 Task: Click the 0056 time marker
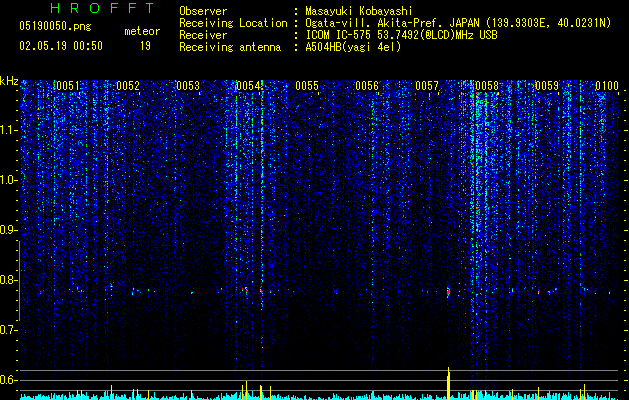click(367, 86)
